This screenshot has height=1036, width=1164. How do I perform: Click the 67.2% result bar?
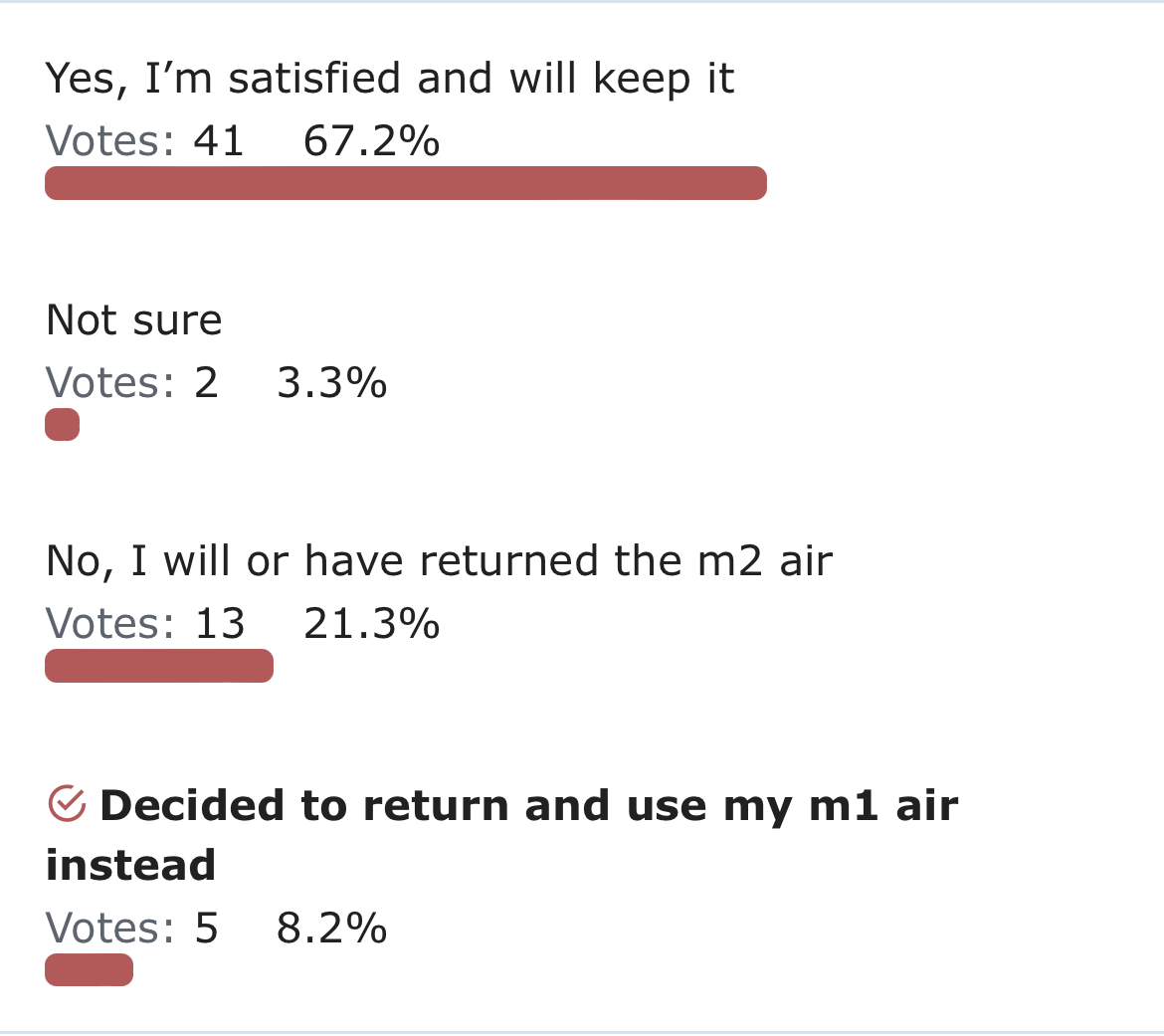(x=405, y=183)
